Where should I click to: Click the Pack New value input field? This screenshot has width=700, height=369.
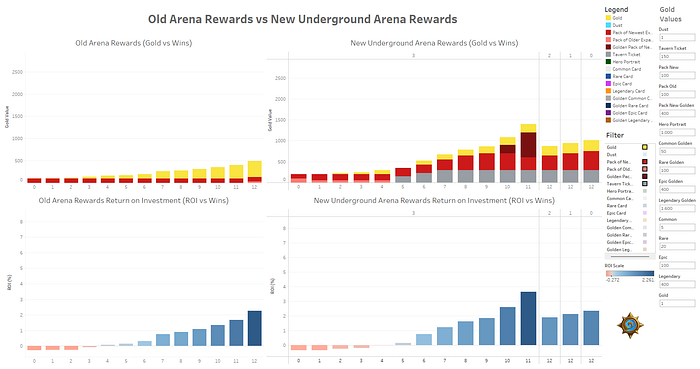[x=677, y=75]
